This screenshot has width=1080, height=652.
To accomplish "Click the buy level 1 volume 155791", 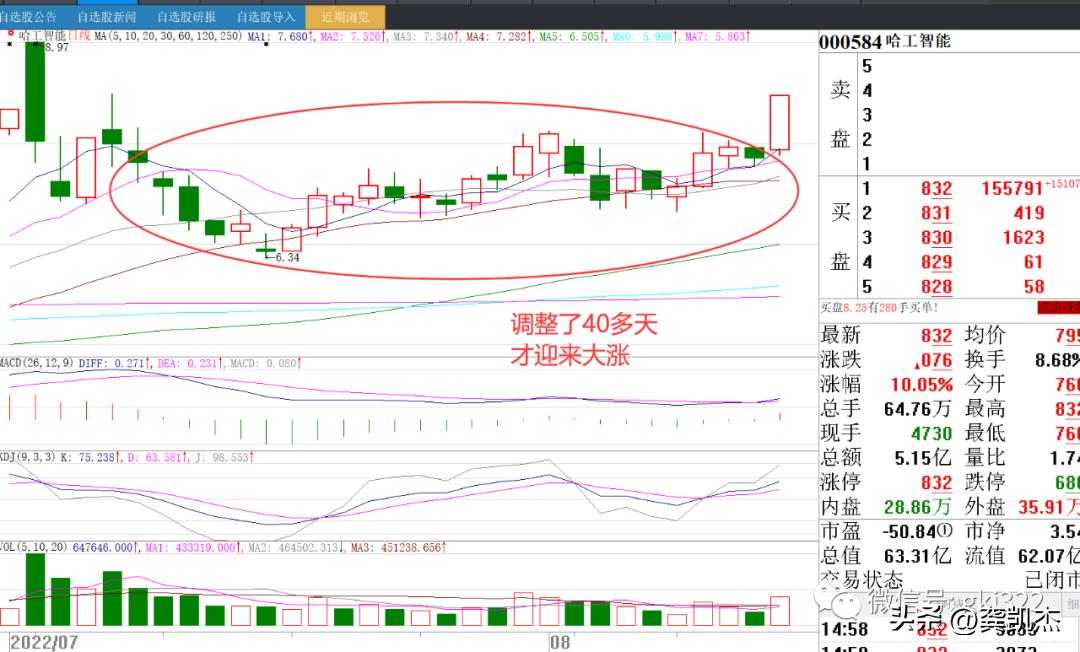I will point(1012,189).
